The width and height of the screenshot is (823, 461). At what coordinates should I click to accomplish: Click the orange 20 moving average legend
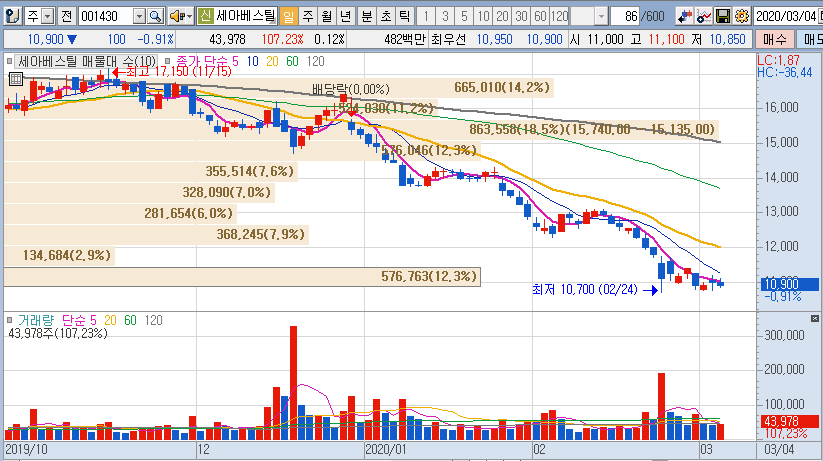click(x=272, y=61)
